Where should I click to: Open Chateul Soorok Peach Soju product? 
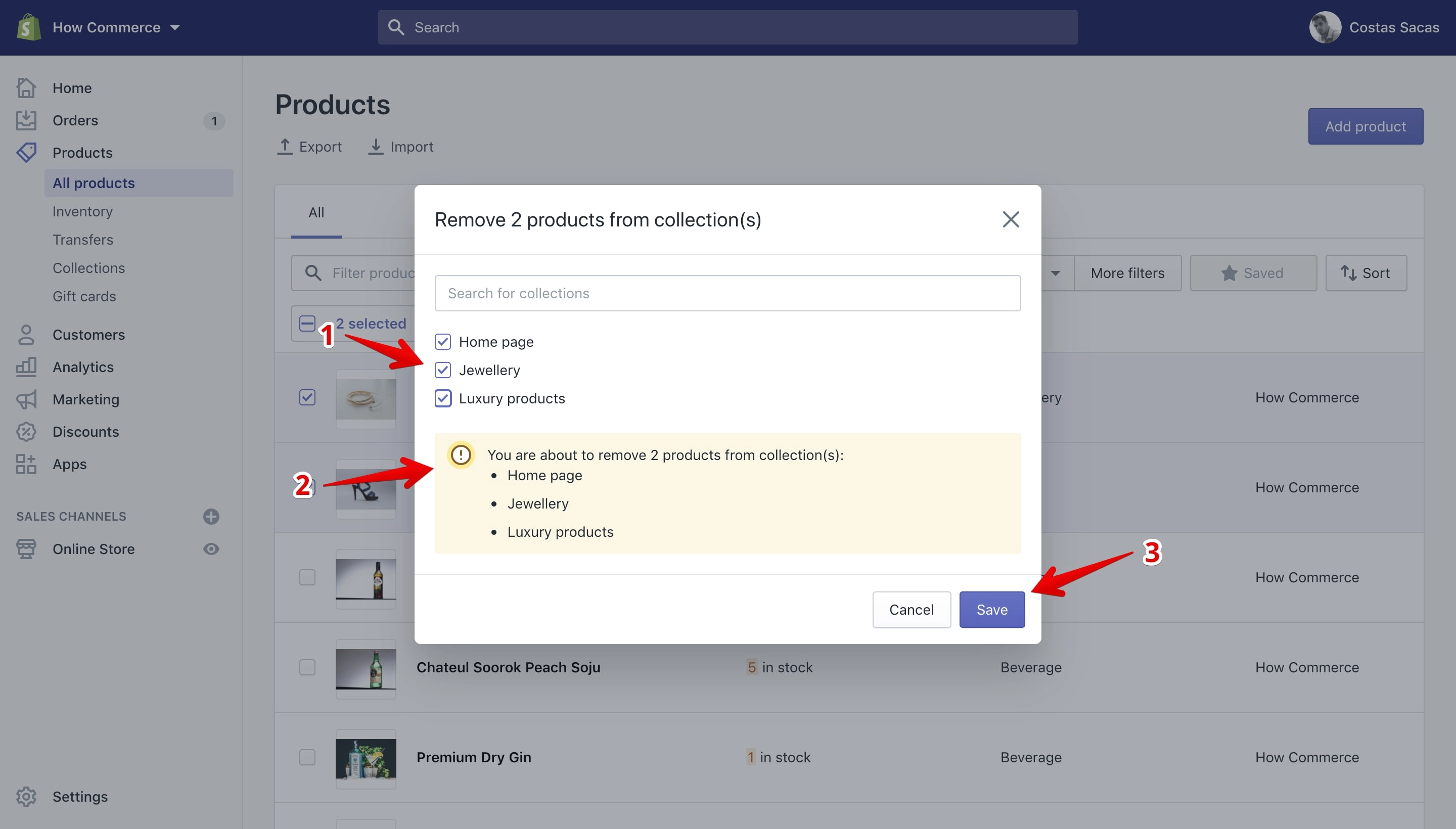click(x=508, y=667)
